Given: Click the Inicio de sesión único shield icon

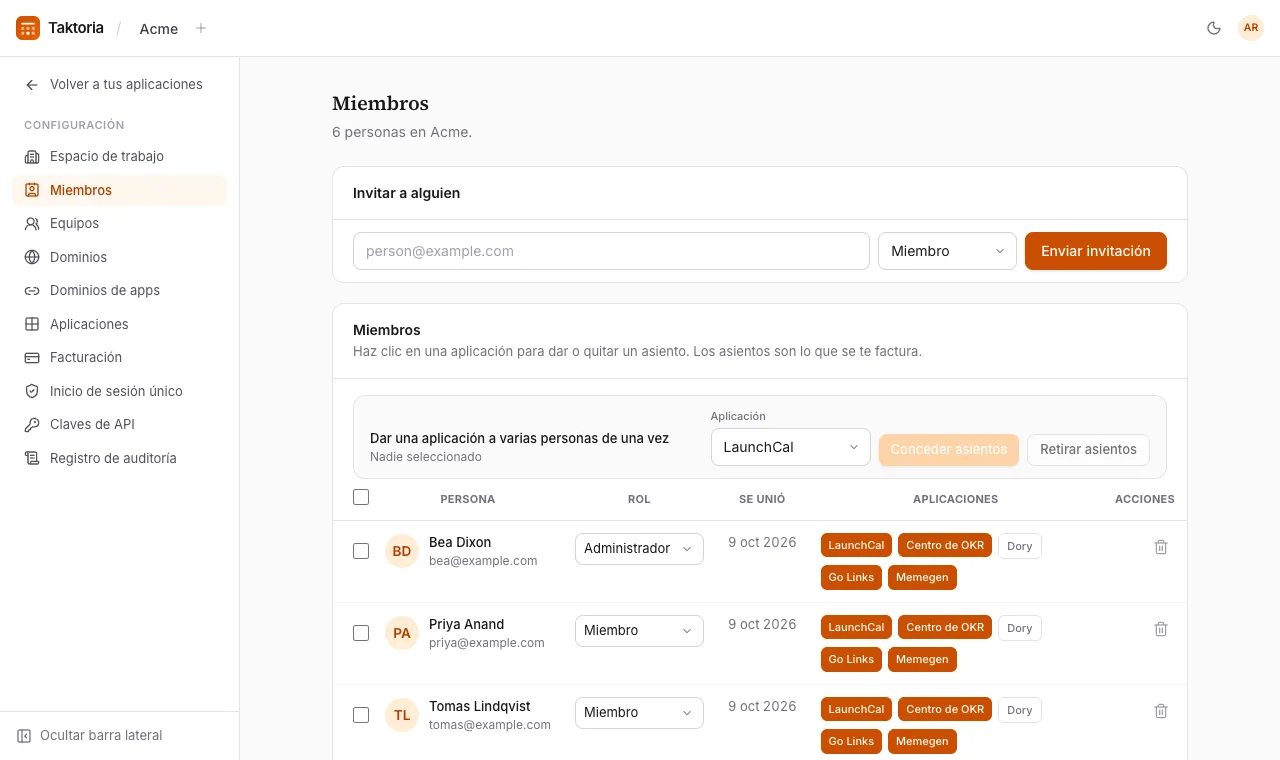Looking at the screenshot, I should 32,391.
